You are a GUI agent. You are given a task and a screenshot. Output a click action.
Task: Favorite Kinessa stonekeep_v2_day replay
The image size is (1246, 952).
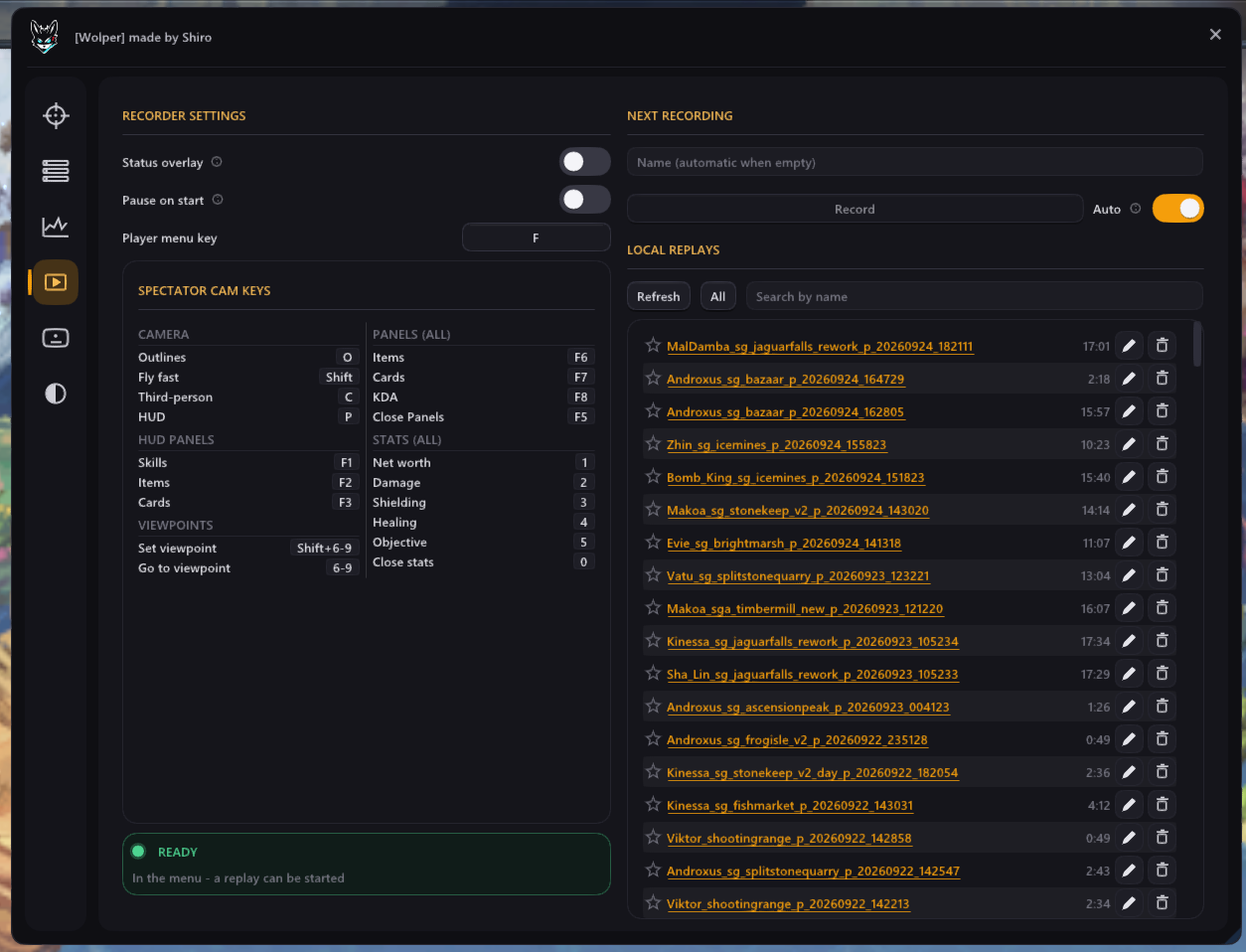[x=653, y=771]
